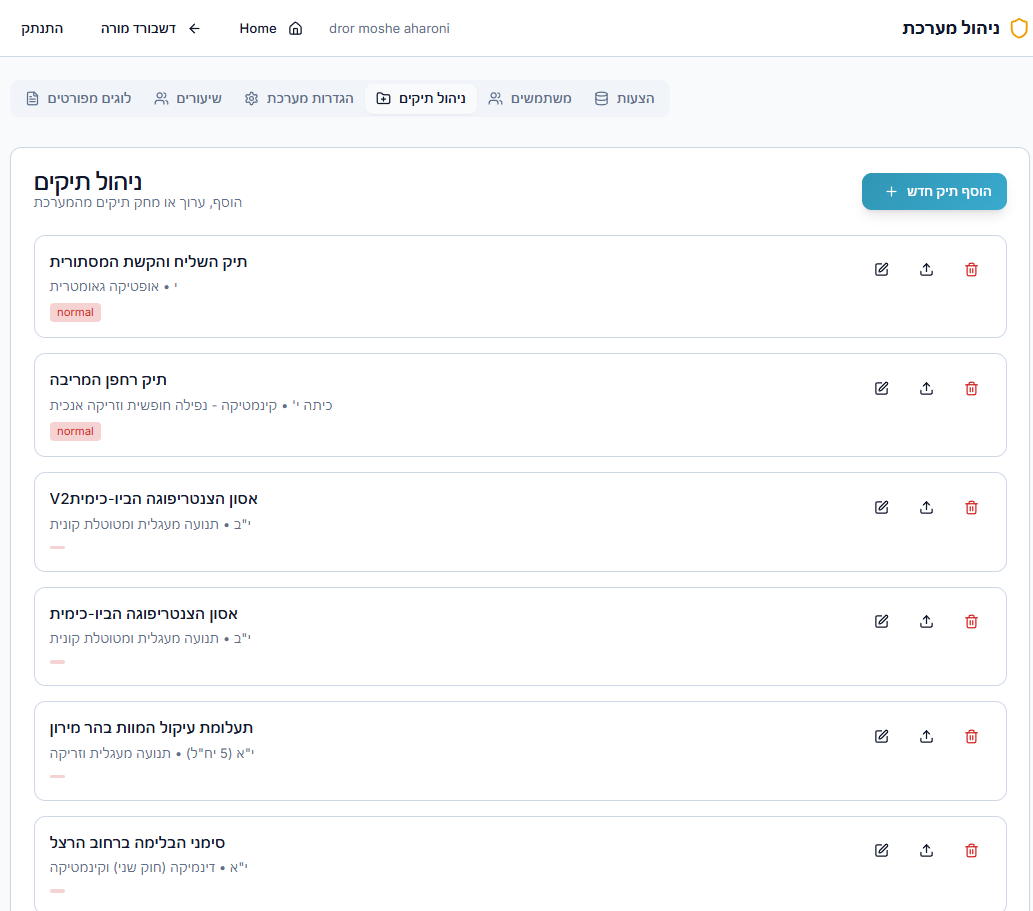Viewport: 1033px width, 911px height.
Task: Click upload icon for סימני הבלימה ברחוב הרצל
Action: point(926,850)
